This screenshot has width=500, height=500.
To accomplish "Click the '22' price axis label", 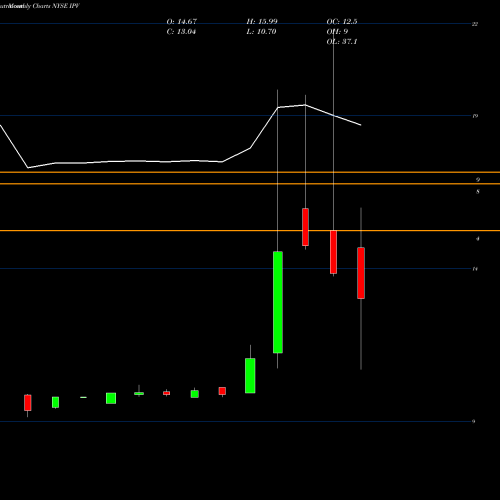I will [x=475, y=24].
